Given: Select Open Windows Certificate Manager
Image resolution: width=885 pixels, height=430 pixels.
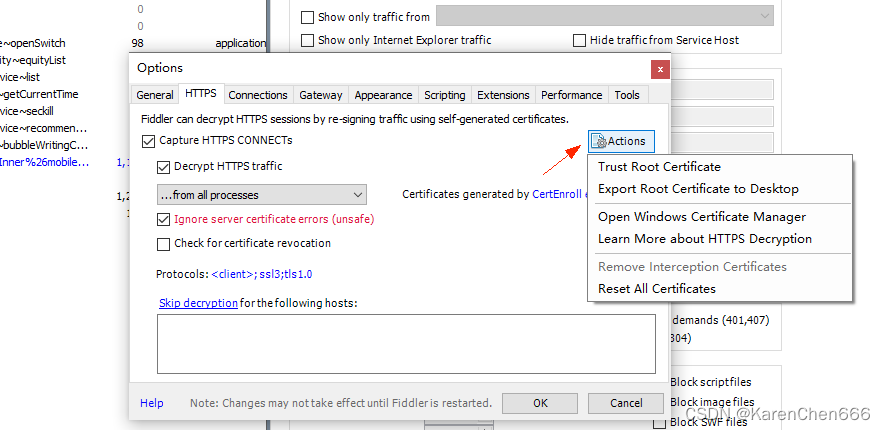Looking at the screenshot, I should (720, 217).
